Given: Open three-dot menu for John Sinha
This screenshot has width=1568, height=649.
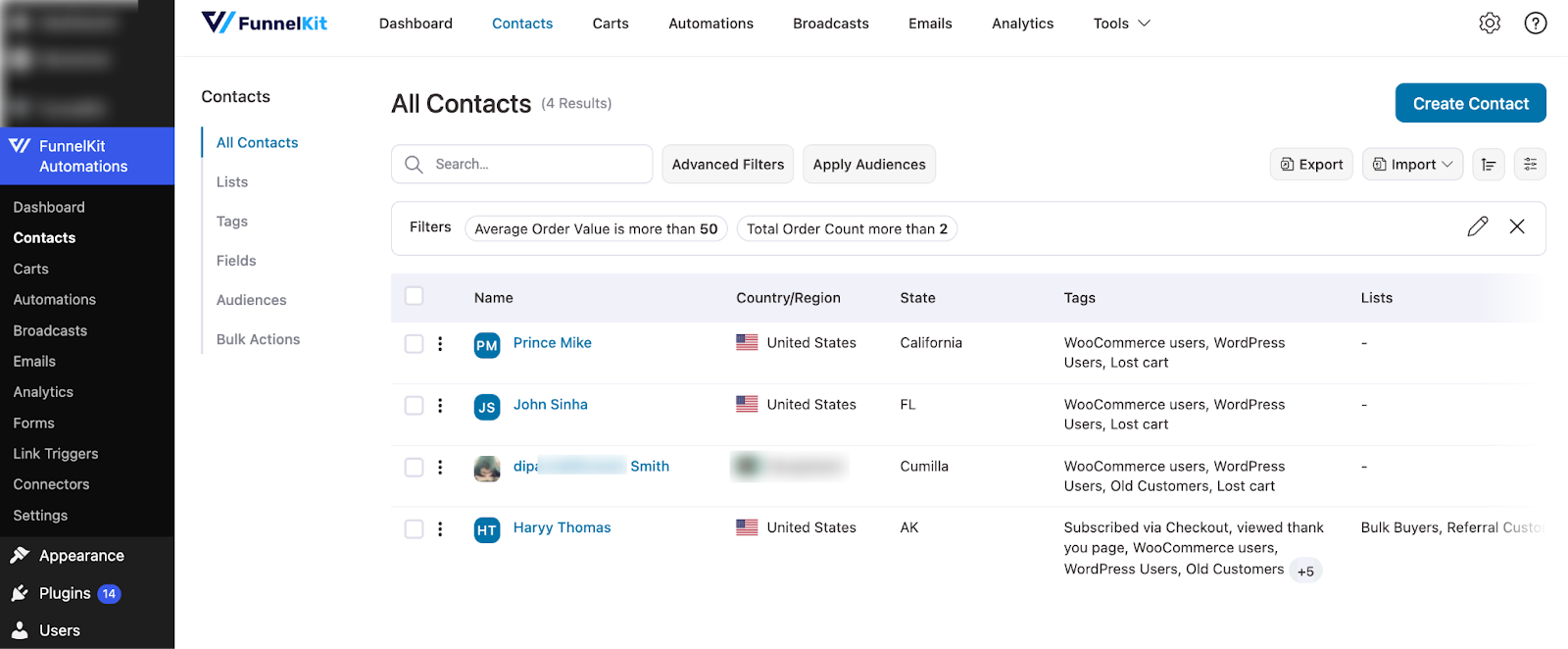Looking at the screenshot, I should pos(440,406).
